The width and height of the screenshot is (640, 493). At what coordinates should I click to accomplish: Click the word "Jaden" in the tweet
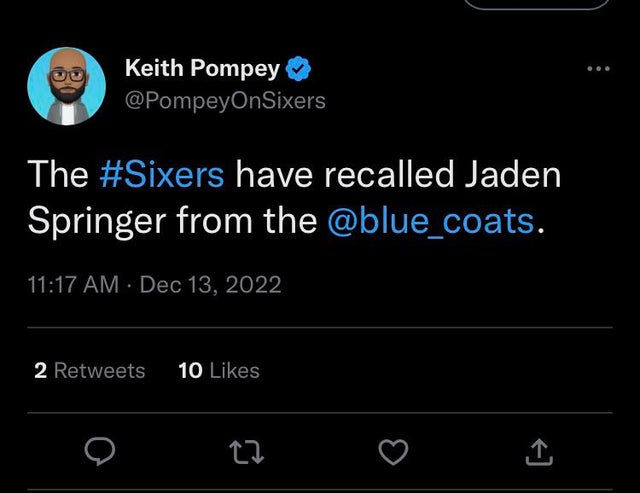click(514, 174)
